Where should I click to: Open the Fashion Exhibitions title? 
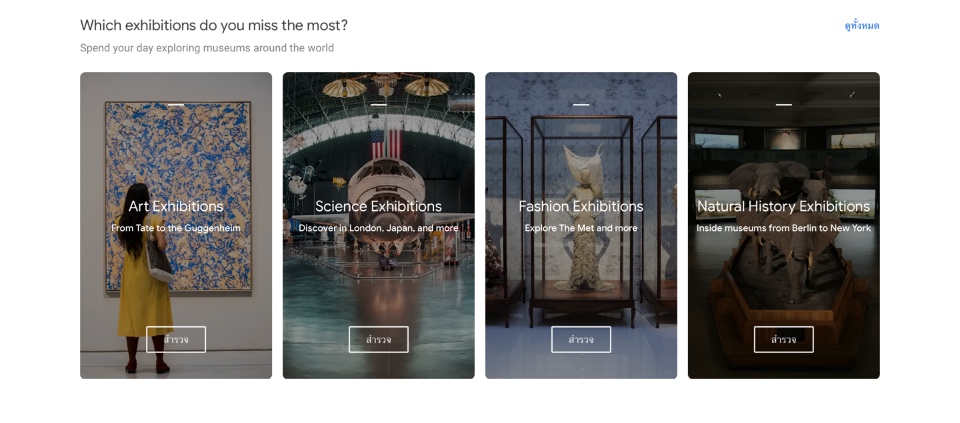click(x=581, y=206)
